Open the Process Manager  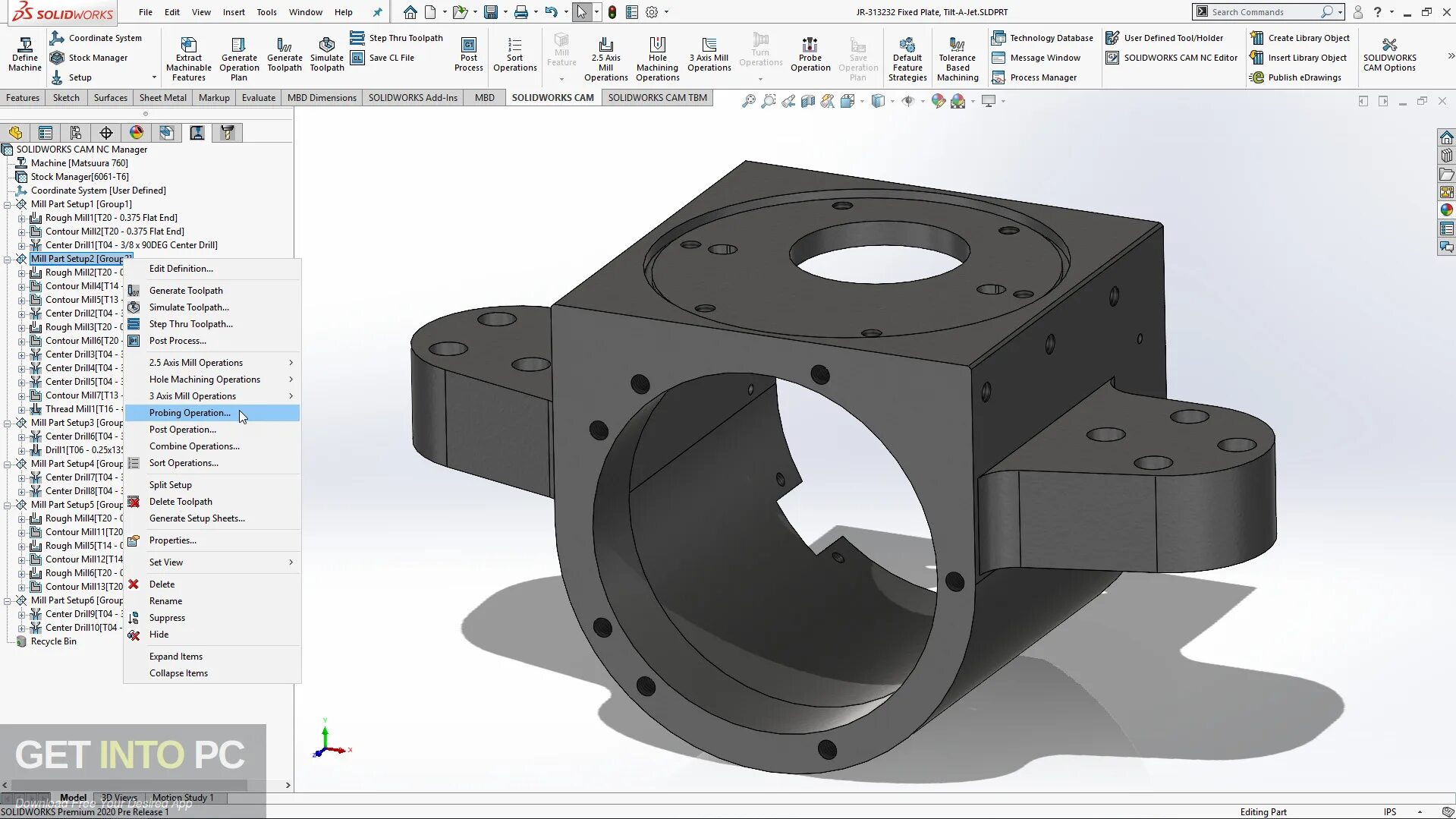[x=1035, y=77]
